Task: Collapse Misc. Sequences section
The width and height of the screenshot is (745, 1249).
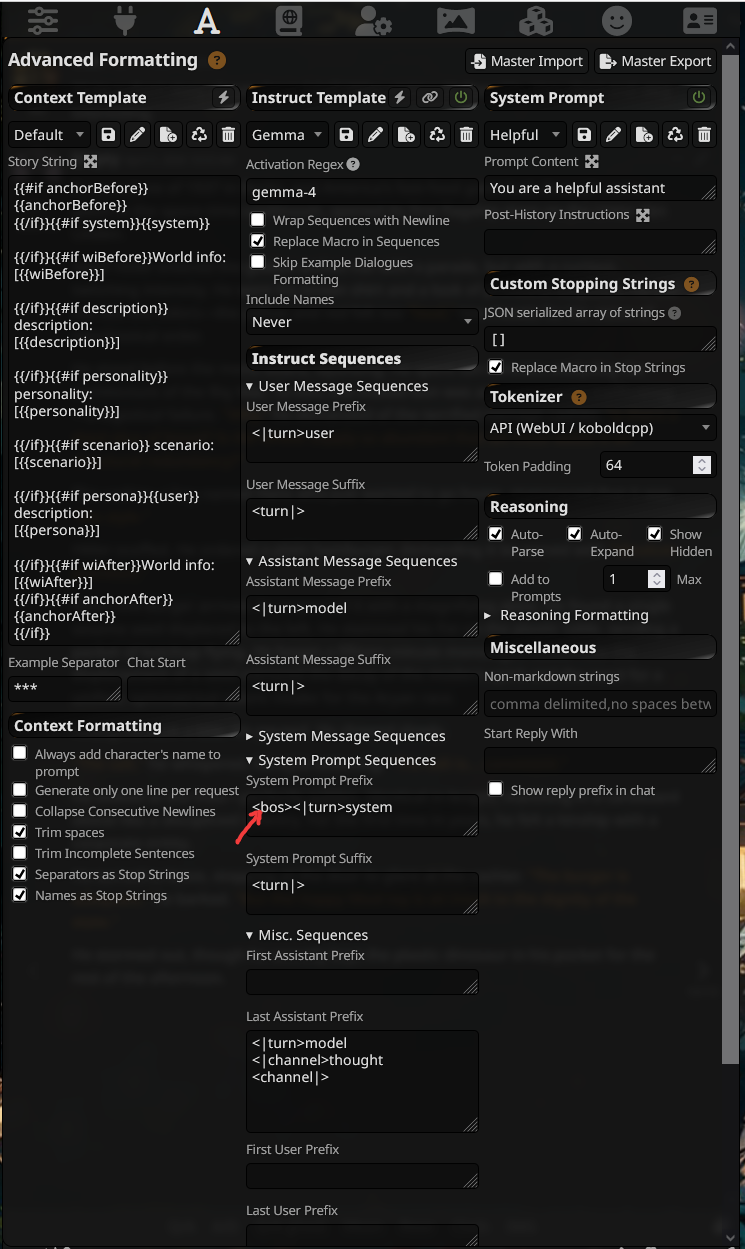Action: coord(307,935)
